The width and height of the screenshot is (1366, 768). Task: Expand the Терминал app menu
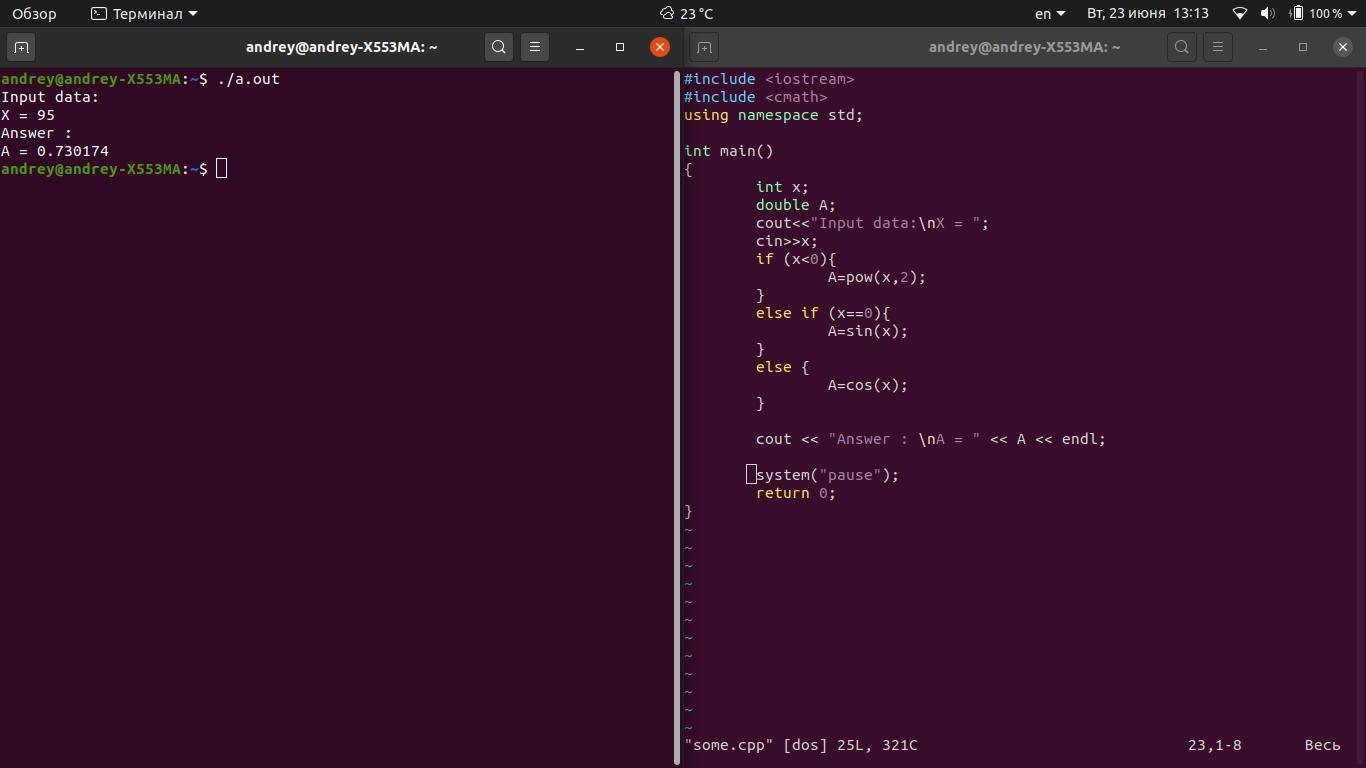pyautogui.click(x=144, y=14)
